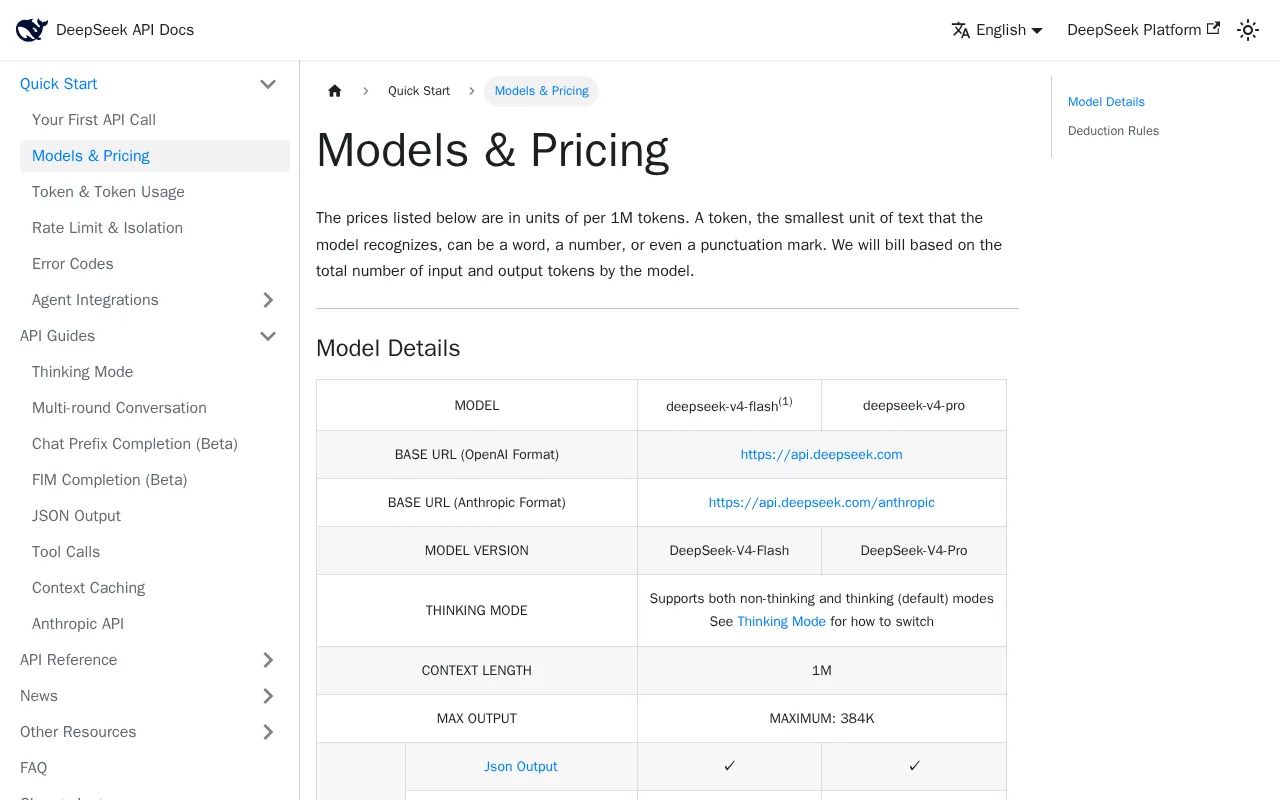This screenshot has height=800, width=1280.
Task: Open Error Codes page
Action: [73, 264]
